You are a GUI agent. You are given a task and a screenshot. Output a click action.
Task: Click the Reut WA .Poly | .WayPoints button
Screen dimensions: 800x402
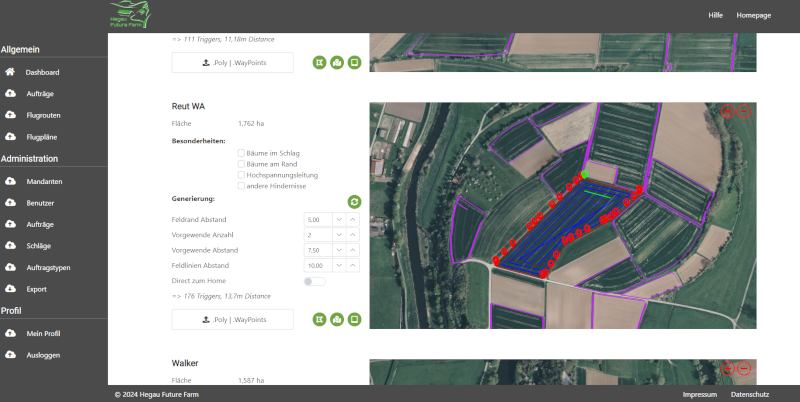click(233, 319)
